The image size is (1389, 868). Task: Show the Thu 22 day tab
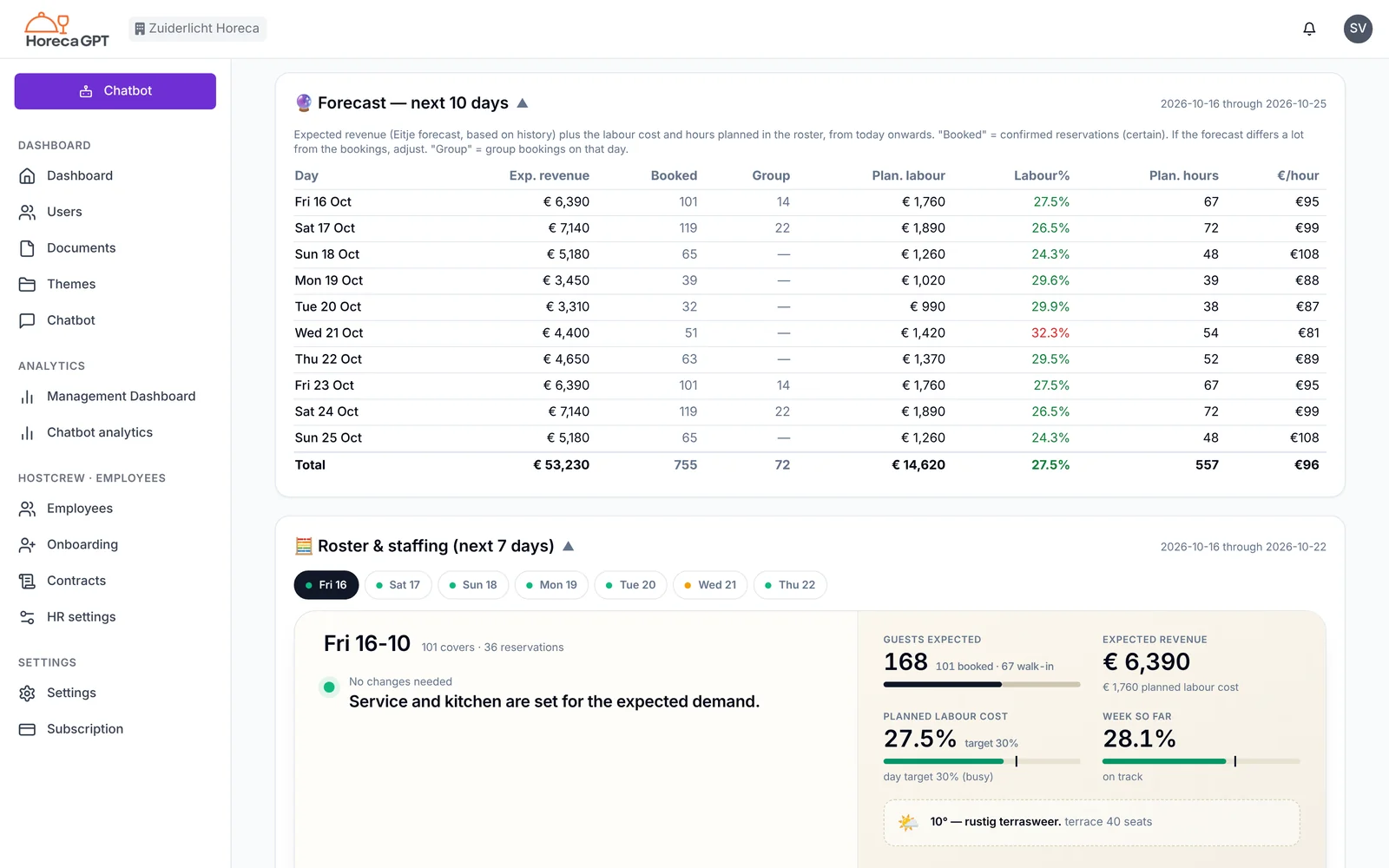coord(790,585)
